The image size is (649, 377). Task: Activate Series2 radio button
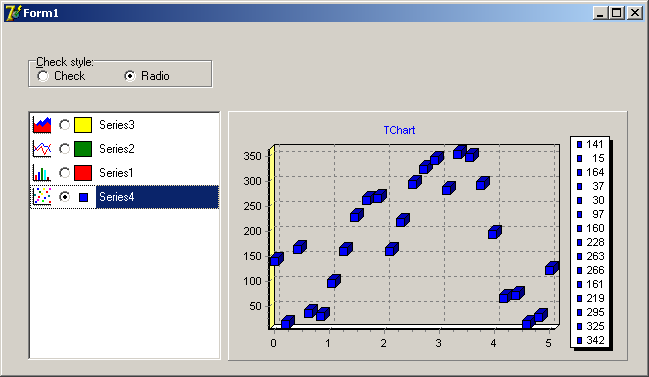64,149
